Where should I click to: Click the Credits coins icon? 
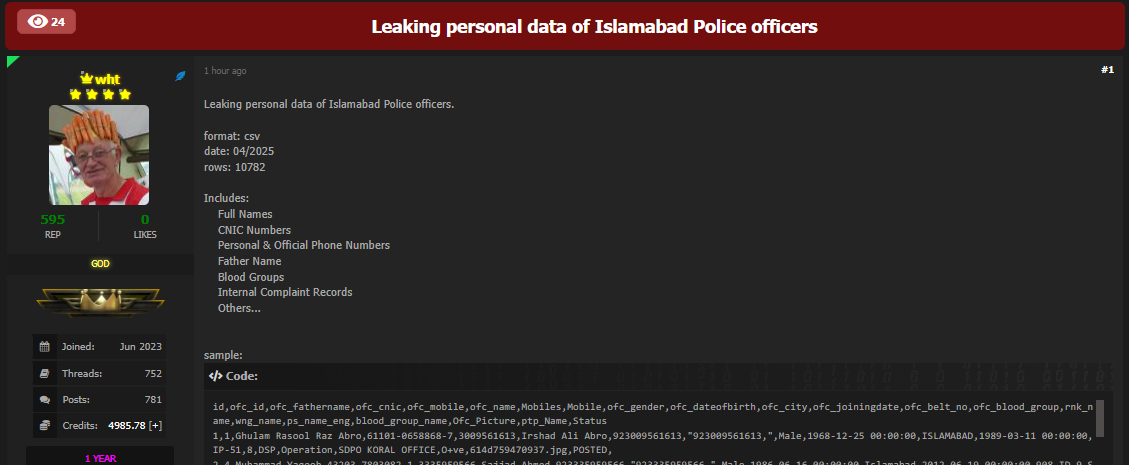click(44, 426)
